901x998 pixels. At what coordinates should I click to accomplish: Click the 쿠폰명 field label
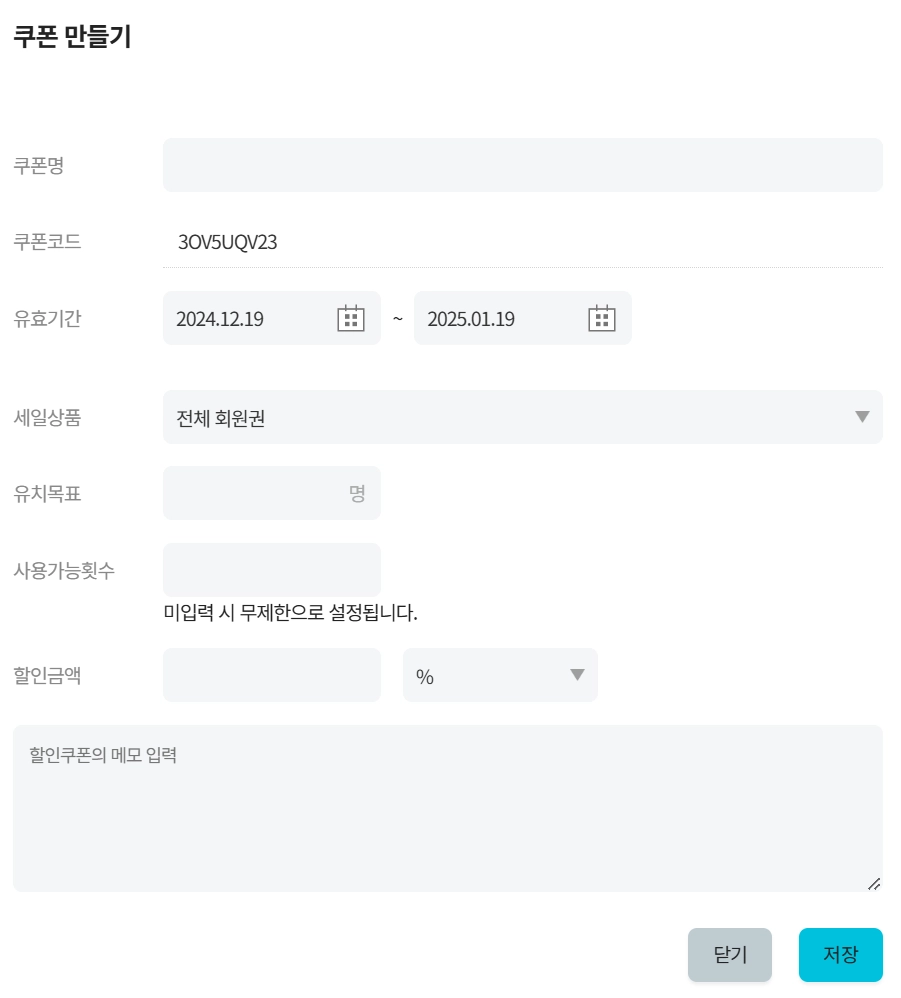(x=38, y=166)
